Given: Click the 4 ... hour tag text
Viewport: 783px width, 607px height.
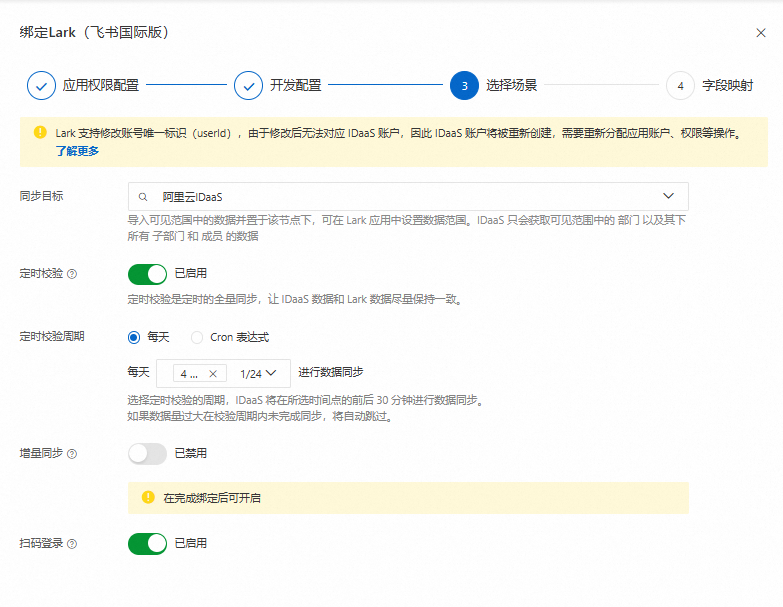Looking at the screenshot, I should pos(189,374).
